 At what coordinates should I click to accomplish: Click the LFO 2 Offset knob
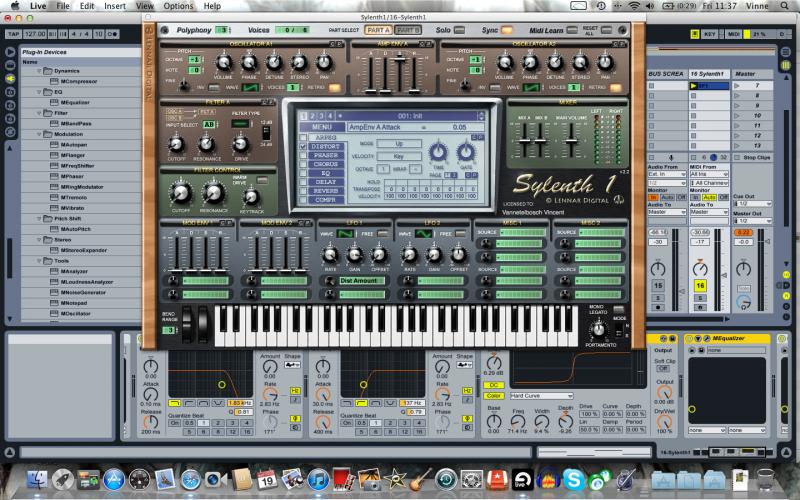click(x=458, y=254)
